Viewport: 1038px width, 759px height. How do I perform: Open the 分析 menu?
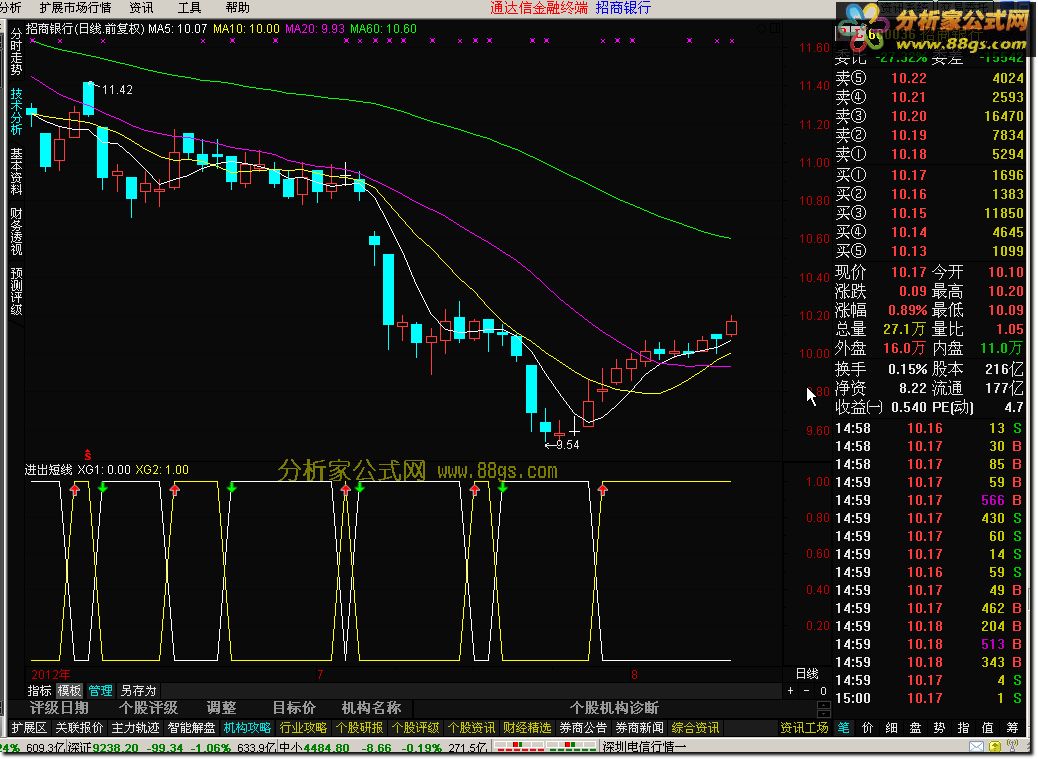(10, 8)
